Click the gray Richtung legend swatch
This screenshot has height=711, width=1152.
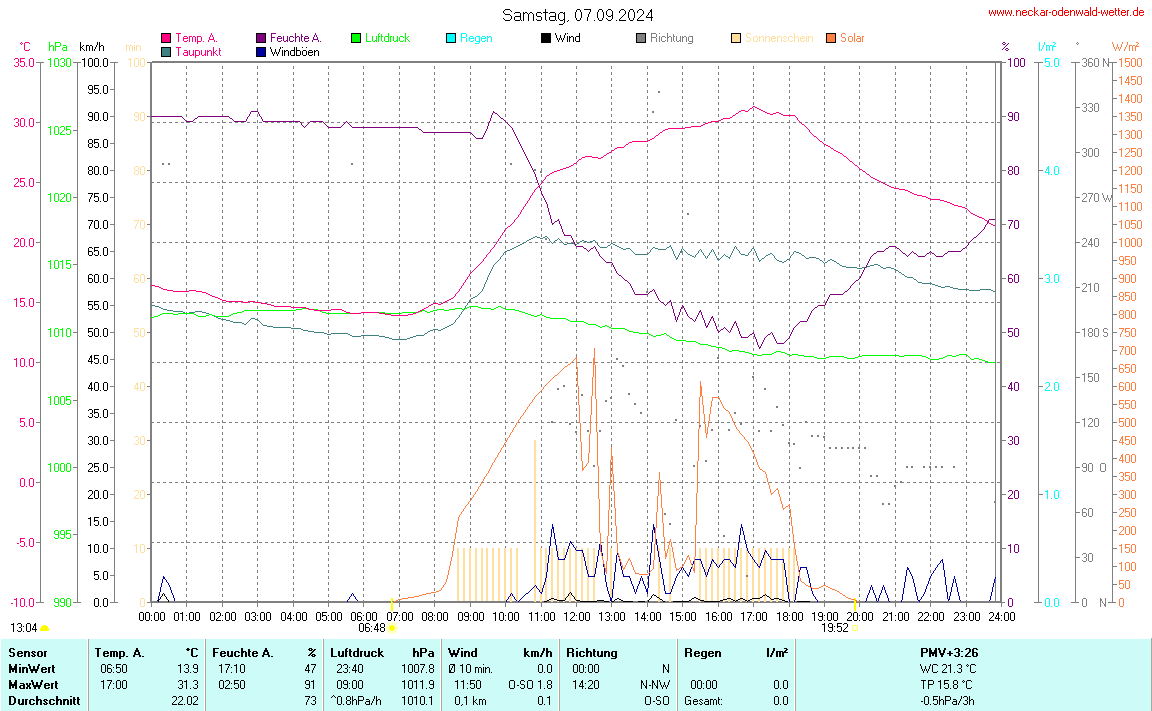point(641,38)
